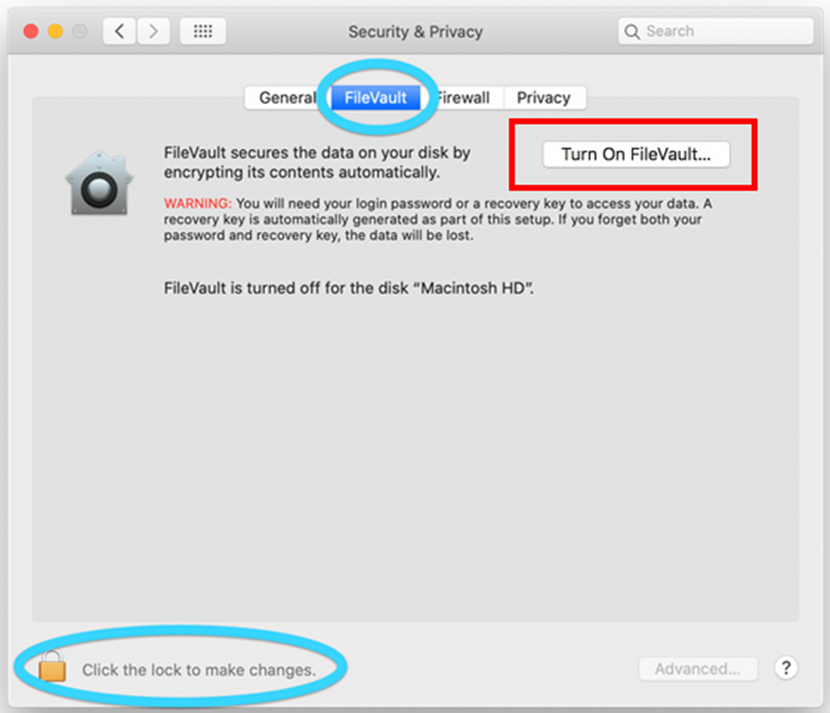
Task: Click the red WARNING label text
Action: click(197, 203)
